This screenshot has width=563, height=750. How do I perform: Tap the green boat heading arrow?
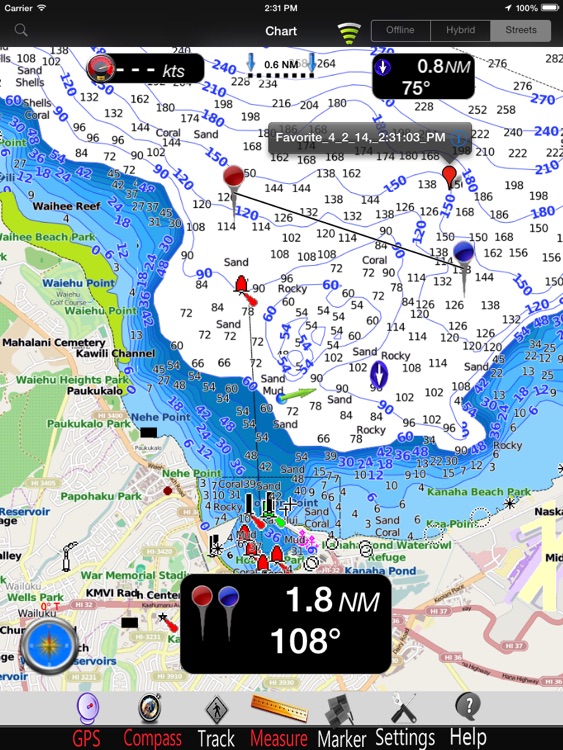[x=297, y=395]
